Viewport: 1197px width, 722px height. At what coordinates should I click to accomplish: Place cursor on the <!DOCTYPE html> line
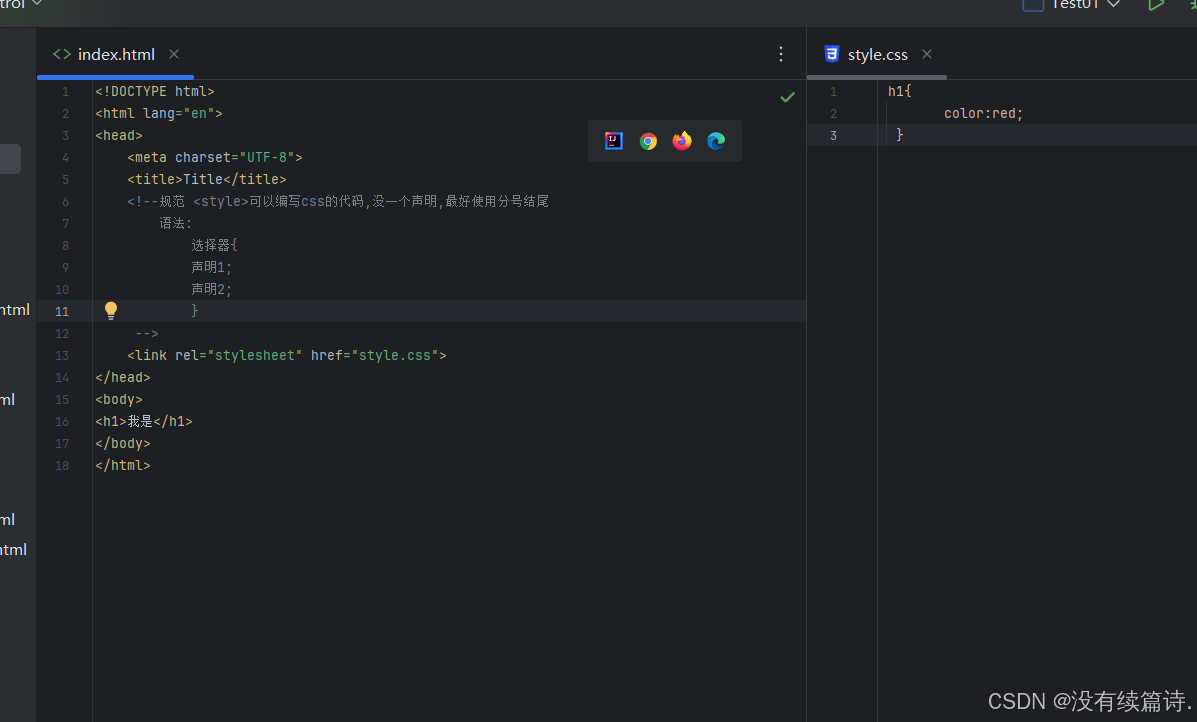(x=155, y=92)
